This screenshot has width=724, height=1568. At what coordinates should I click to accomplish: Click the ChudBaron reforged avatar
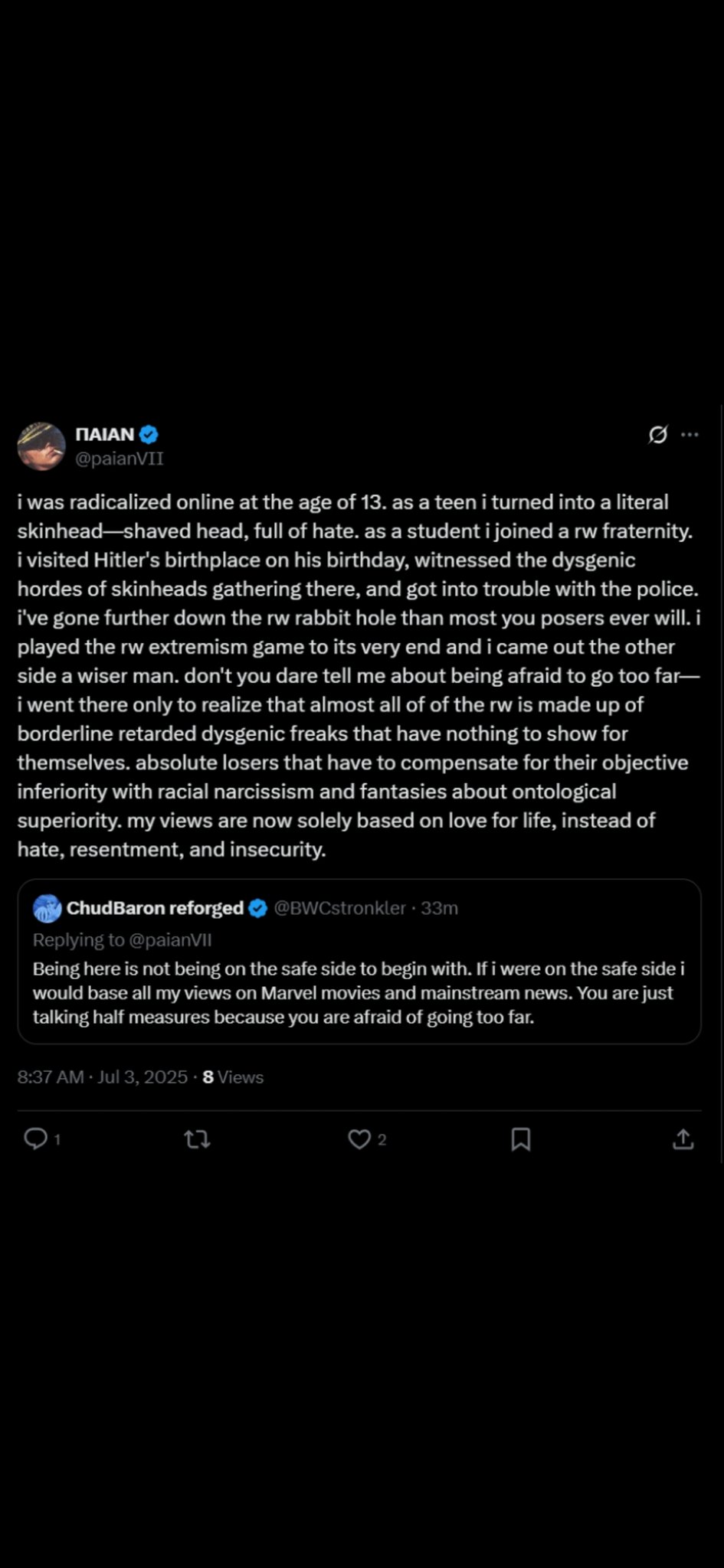48,908
